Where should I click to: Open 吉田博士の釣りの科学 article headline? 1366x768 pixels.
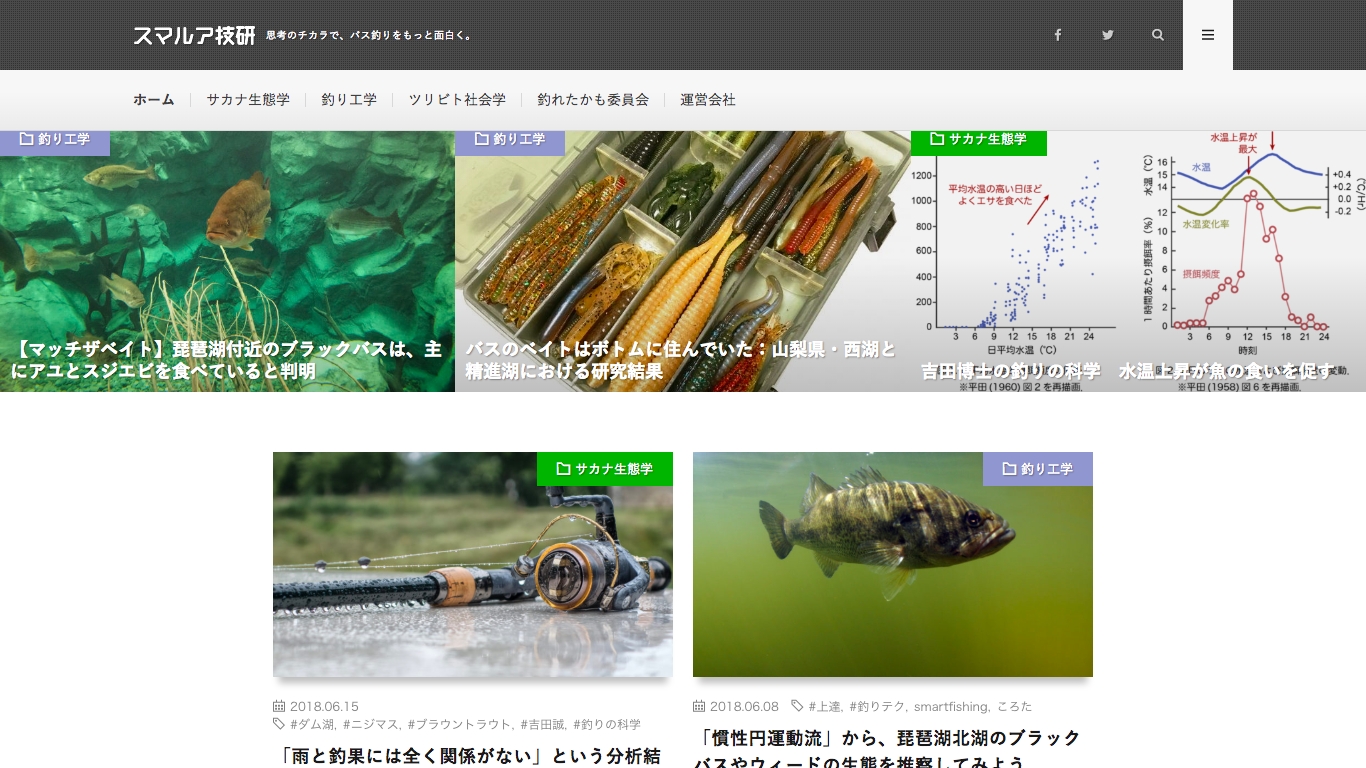[x=1128, y=371]
